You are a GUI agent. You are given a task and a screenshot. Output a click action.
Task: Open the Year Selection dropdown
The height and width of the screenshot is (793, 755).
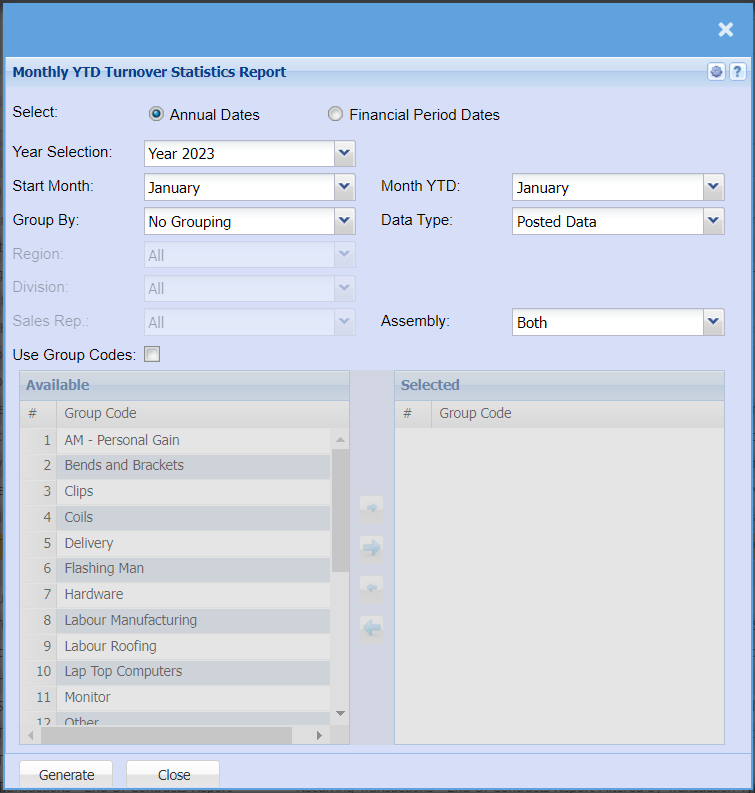344,153
